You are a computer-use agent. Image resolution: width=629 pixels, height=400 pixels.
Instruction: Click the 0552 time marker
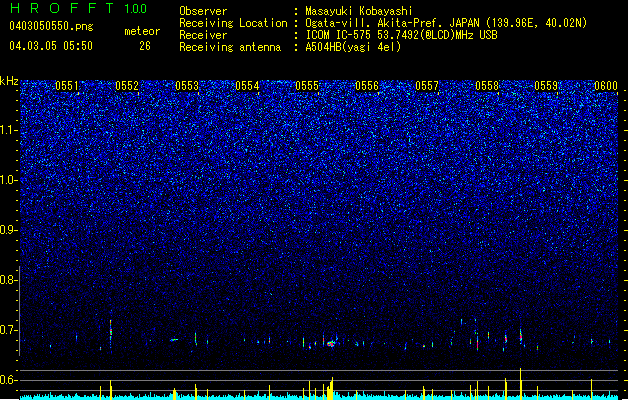(x=127, y=86)
